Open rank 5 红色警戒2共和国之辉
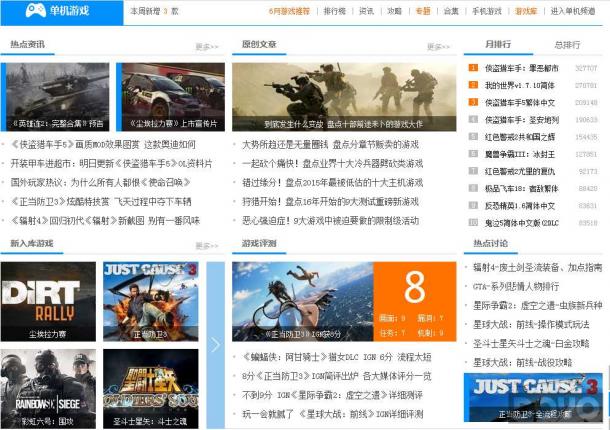 (519, 137)
